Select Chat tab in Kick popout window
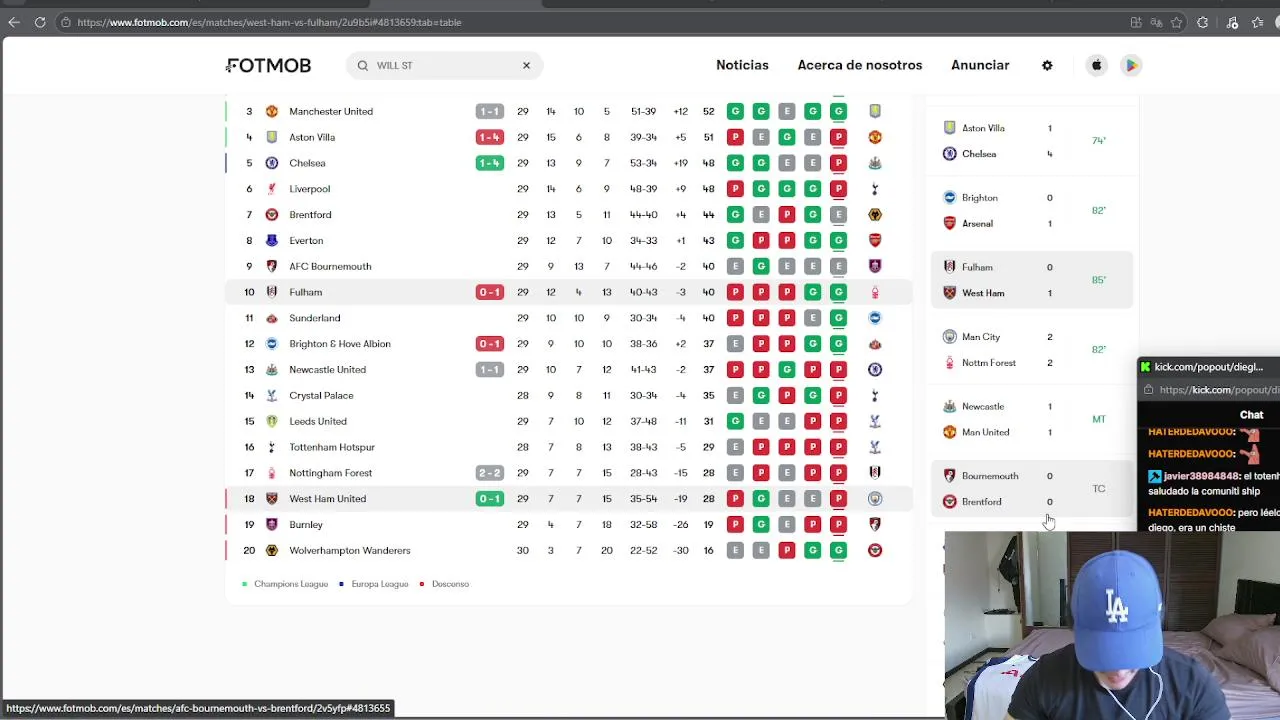 tap(1251, 415)
